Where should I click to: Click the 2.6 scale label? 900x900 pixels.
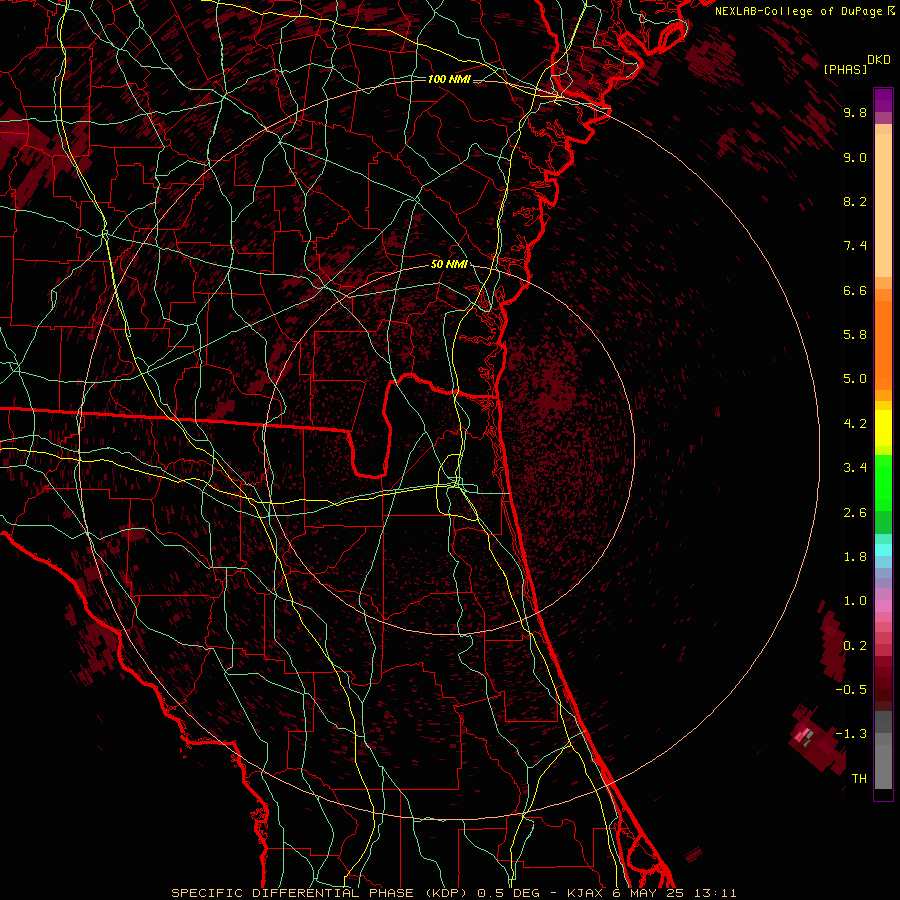[x=855, y=512]
